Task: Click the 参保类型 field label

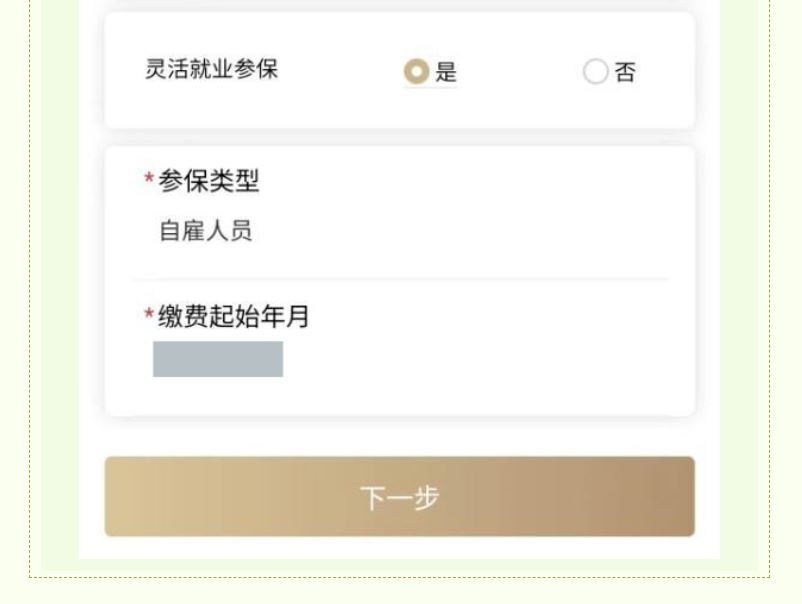Action: coord(208,182)
